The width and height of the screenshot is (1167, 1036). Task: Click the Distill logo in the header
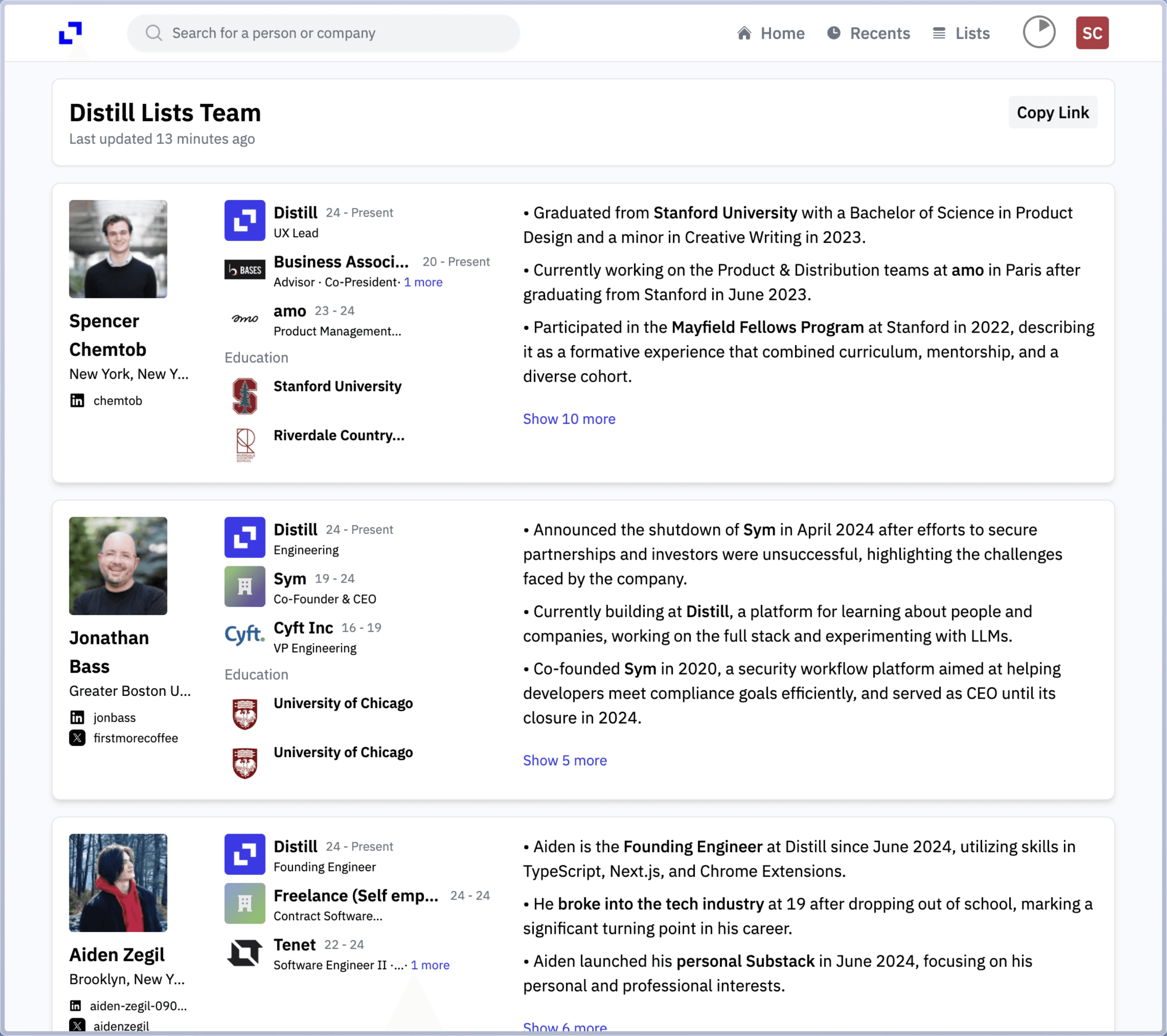click(x=70, y=33)
